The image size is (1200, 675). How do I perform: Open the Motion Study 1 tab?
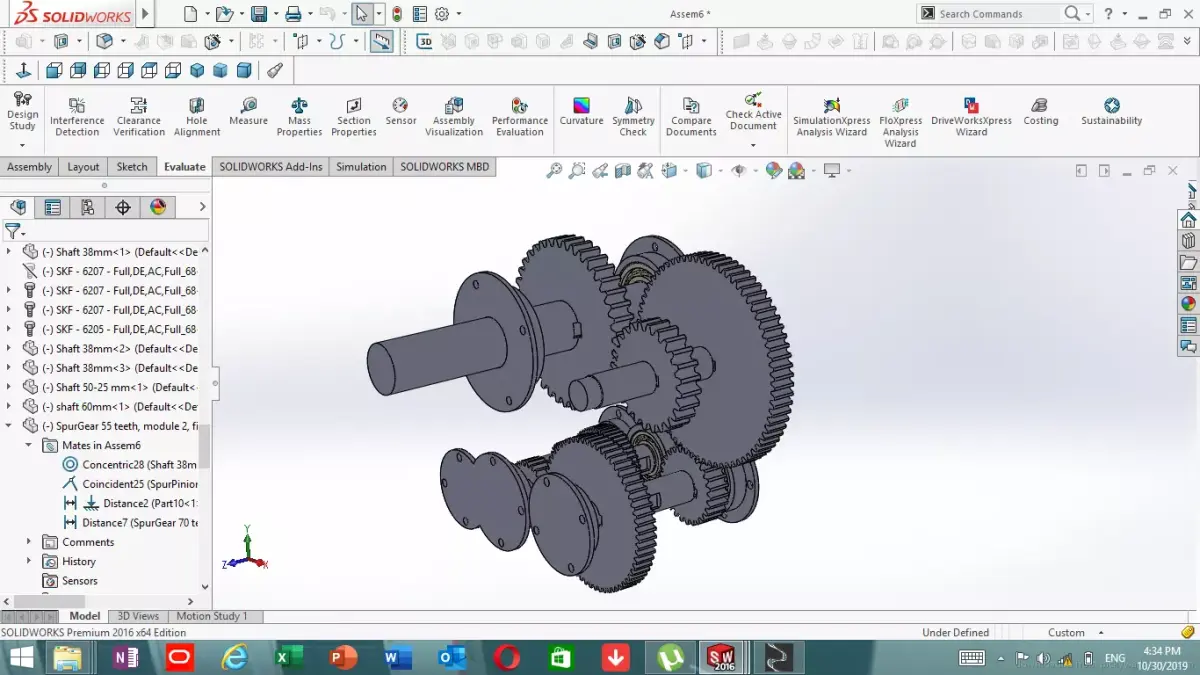[x=212, y=616]
